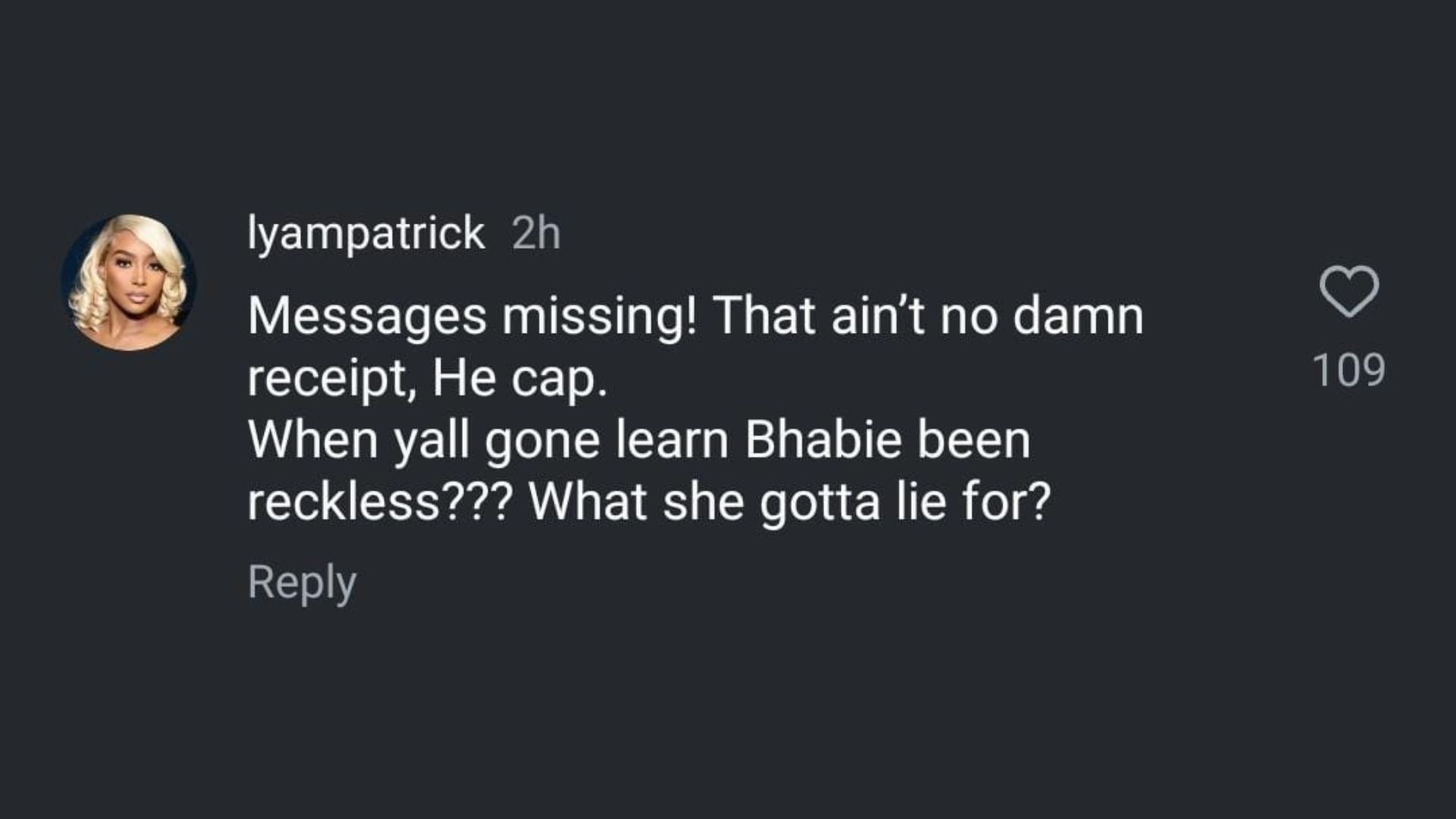Click the phrase "That ain't no damn"
This screenshot has width=1456, height=819.
coord(927,315)
